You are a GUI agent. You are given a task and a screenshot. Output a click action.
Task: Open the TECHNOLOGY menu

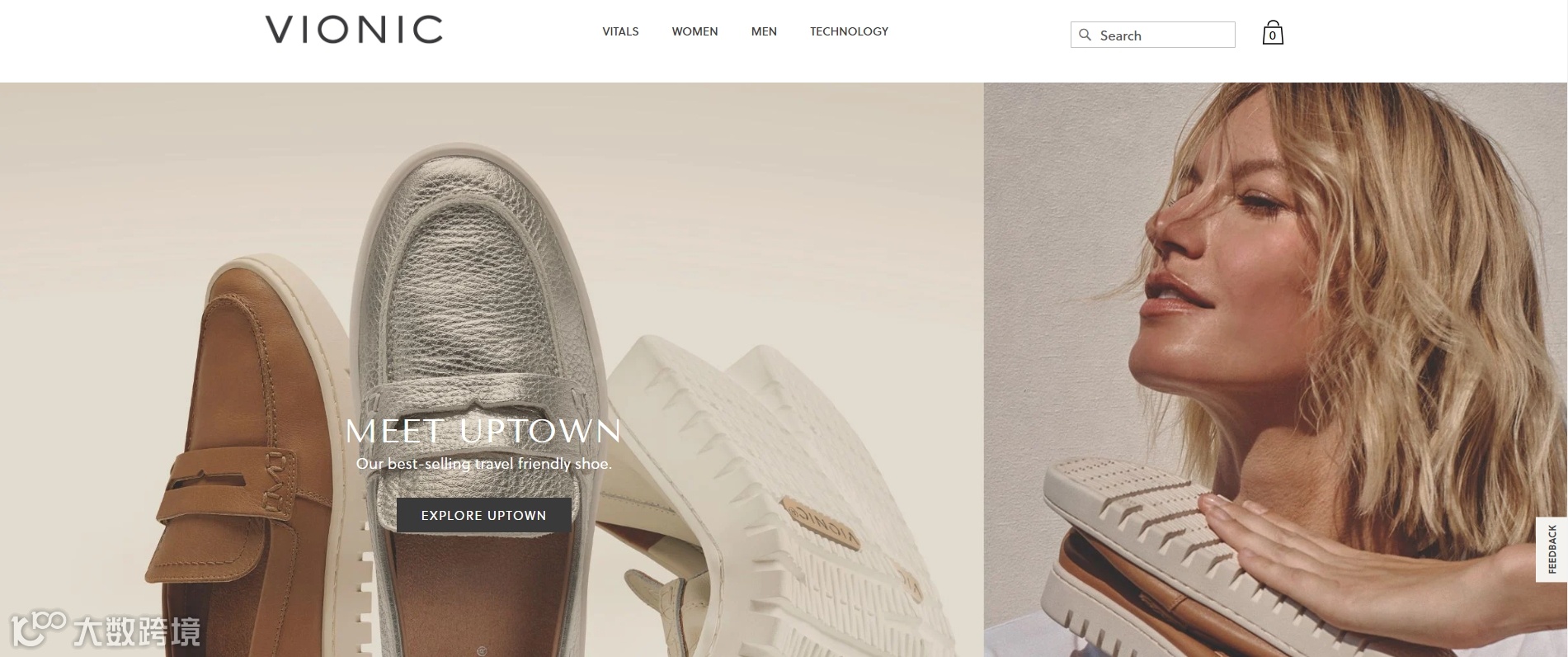(849, 31)
